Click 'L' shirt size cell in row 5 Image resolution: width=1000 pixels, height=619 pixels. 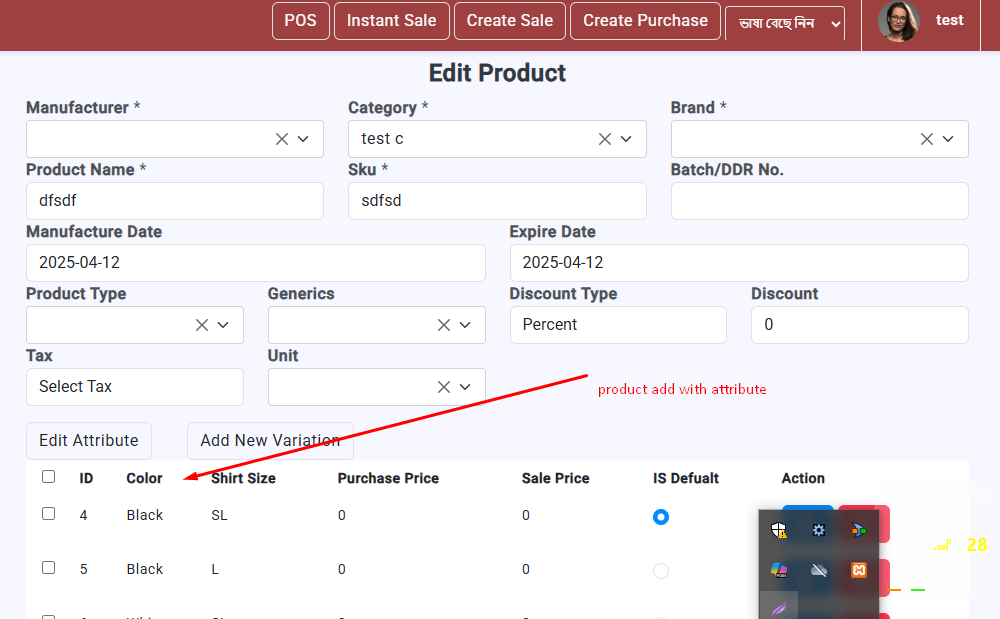point(215,569)
